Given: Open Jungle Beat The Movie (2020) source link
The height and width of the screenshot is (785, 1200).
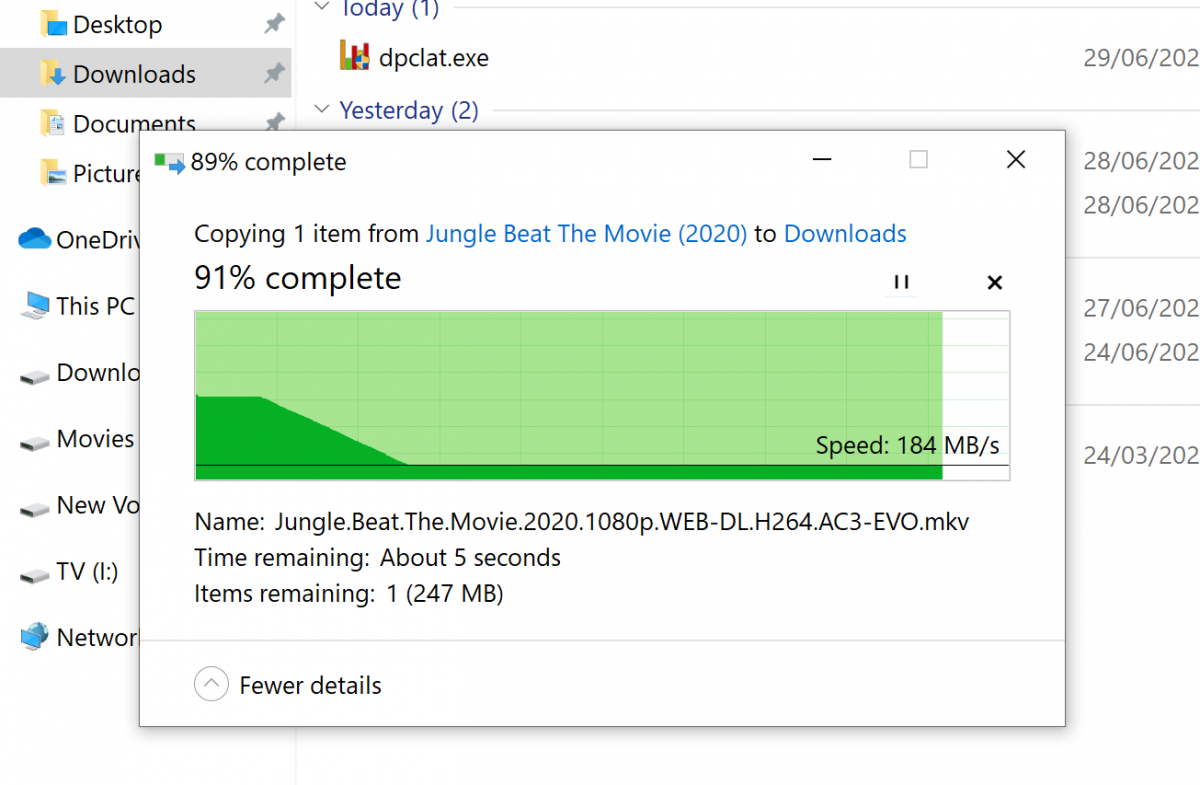Looking at the screenshot, I should point(586,234).
